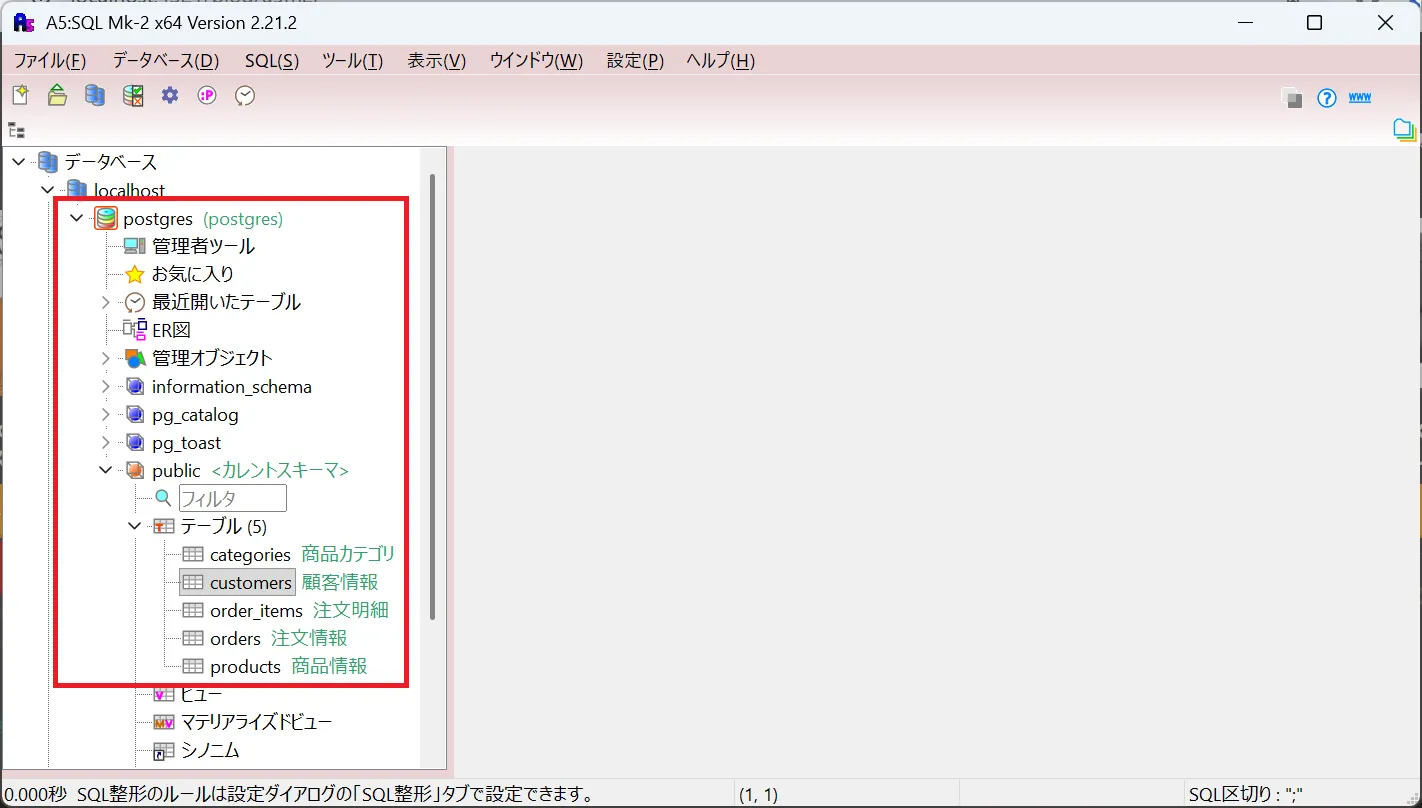Image resolution: width=1422 pixels, height=808 pixels.
Task: Click the <カレントスキーマ> label
Action: [280, 470]
